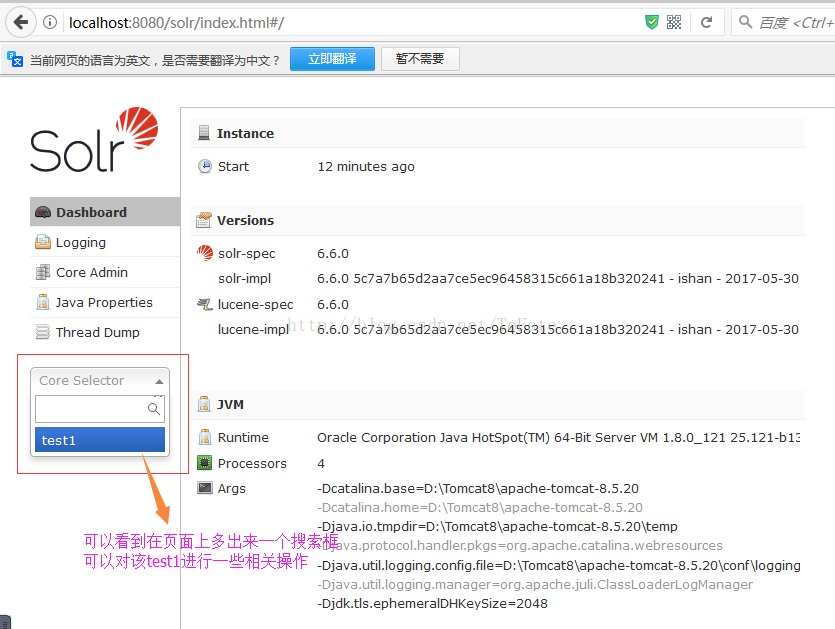Open Java Properties in the sidebar
Screen dimensions: 835x629
(105, 302)
